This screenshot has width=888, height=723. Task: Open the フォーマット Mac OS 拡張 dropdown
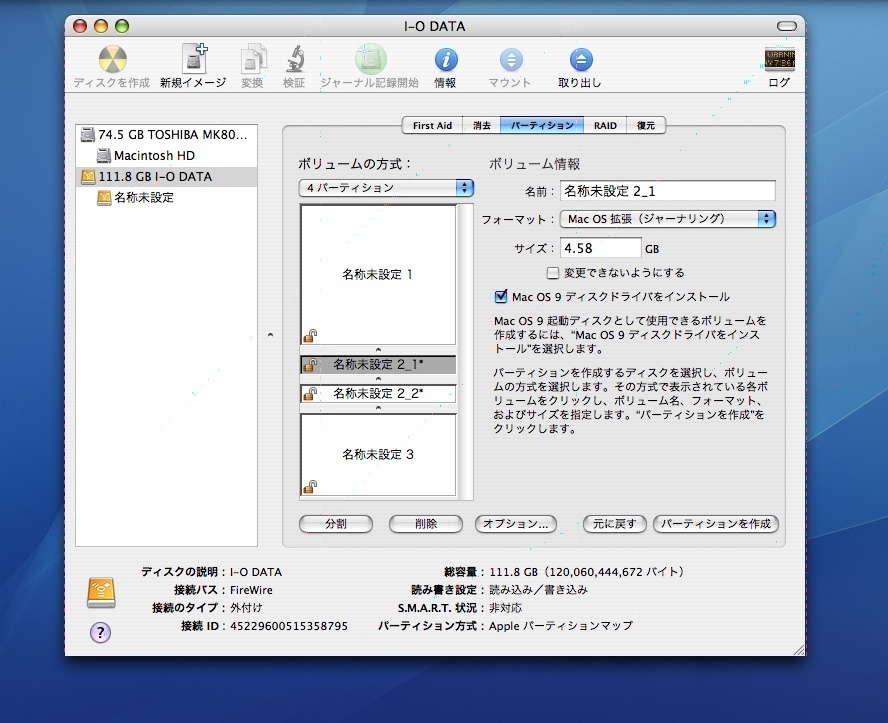click(668, 219)
